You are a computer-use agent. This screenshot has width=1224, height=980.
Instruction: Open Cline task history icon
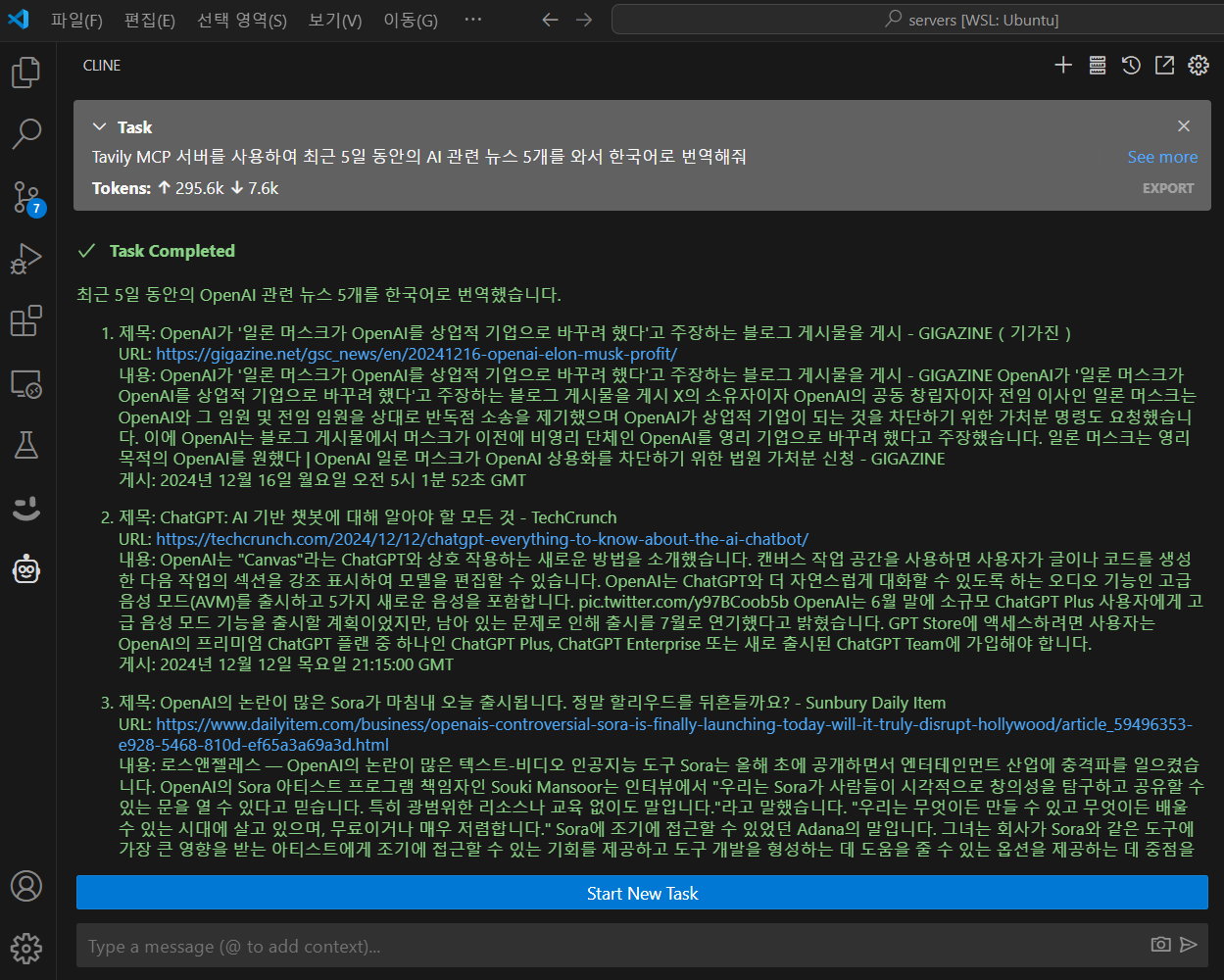1131,66
